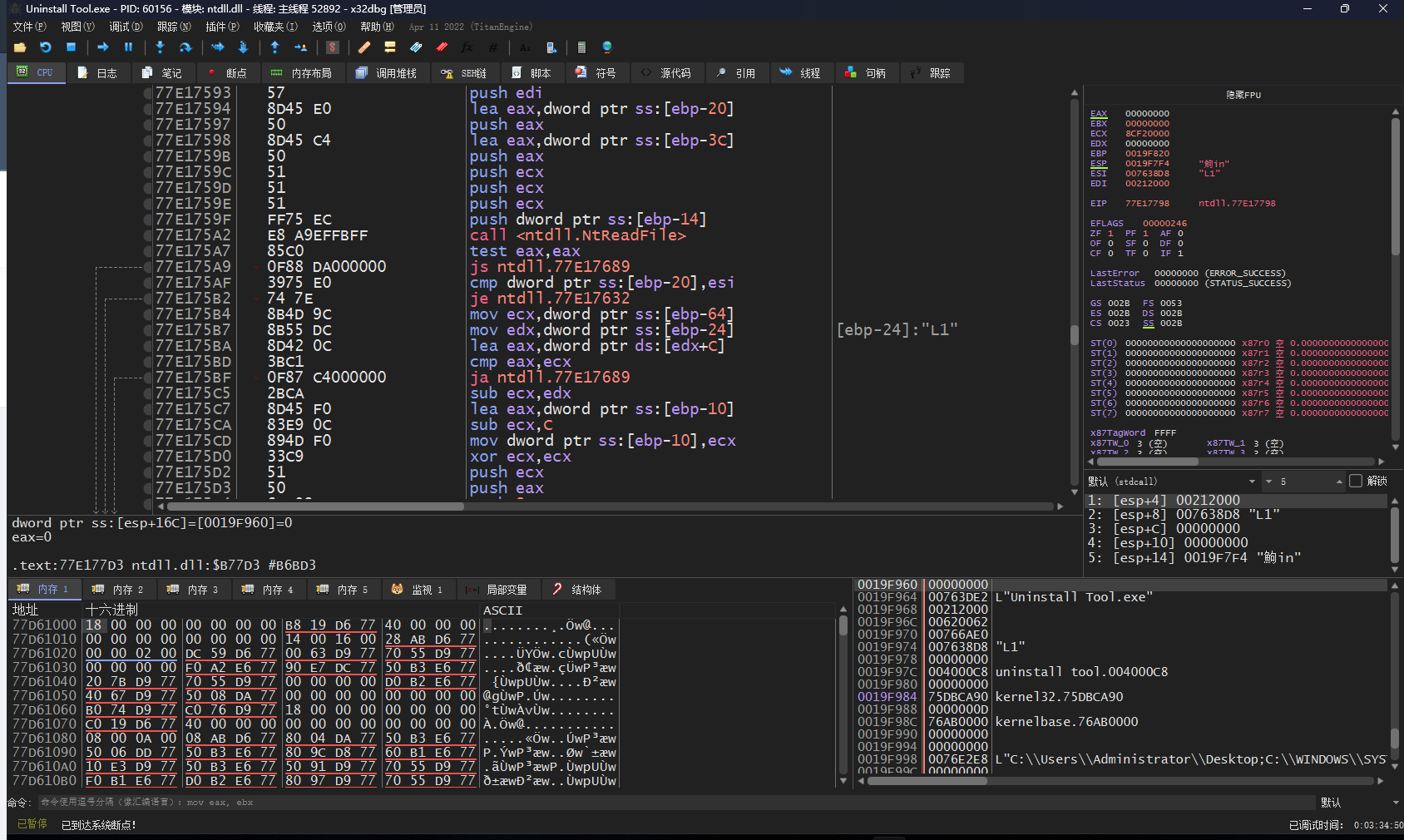1404x840 pixels.
Task: Click the Run arrow icon
Action: pos(103,47)
